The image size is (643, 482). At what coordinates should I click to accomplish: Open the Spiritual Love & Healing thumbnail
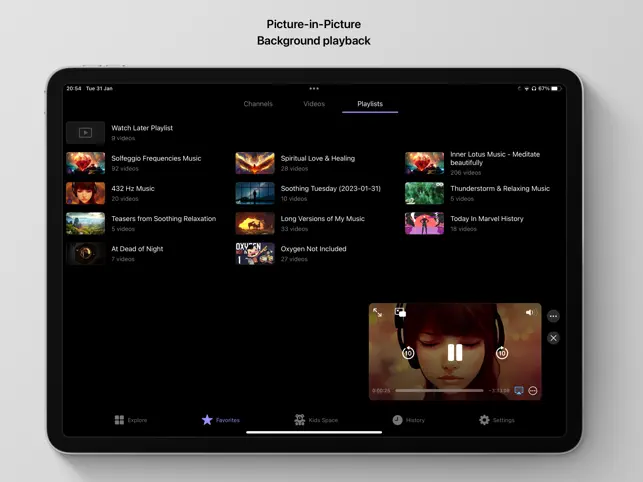tap(255, 163)
